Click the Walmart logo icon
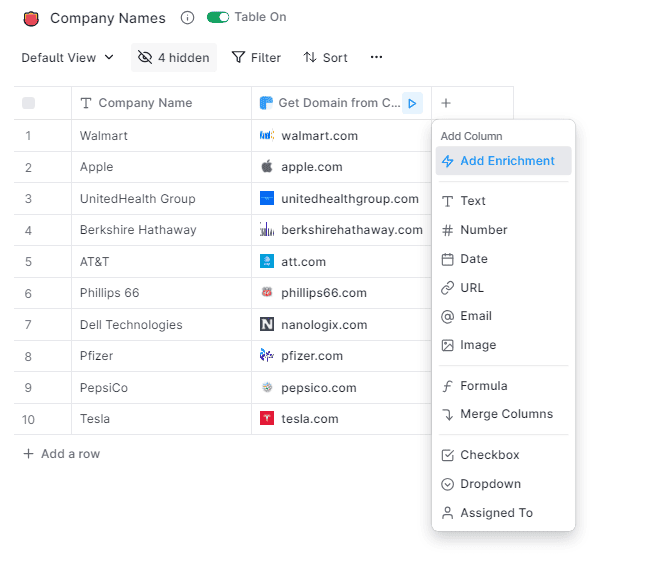Image resolution: width=646 pixels, height=561 pixels. (267, 135)
